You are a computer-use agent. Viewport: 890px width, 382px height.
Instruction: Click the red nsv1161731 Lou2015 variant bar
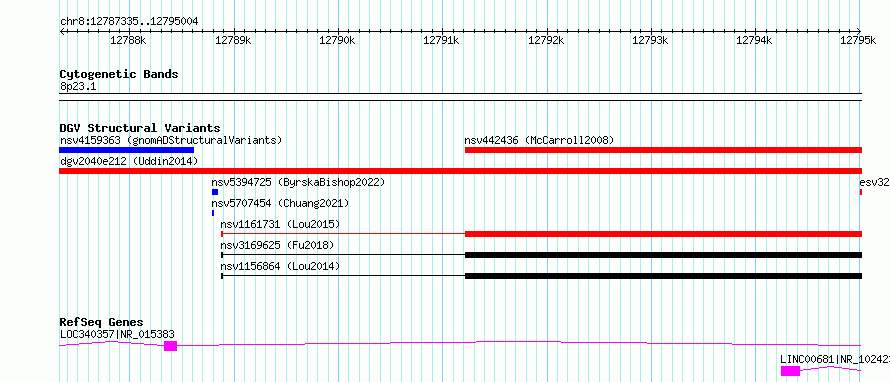pyautogui.click(x=541, y=234)
